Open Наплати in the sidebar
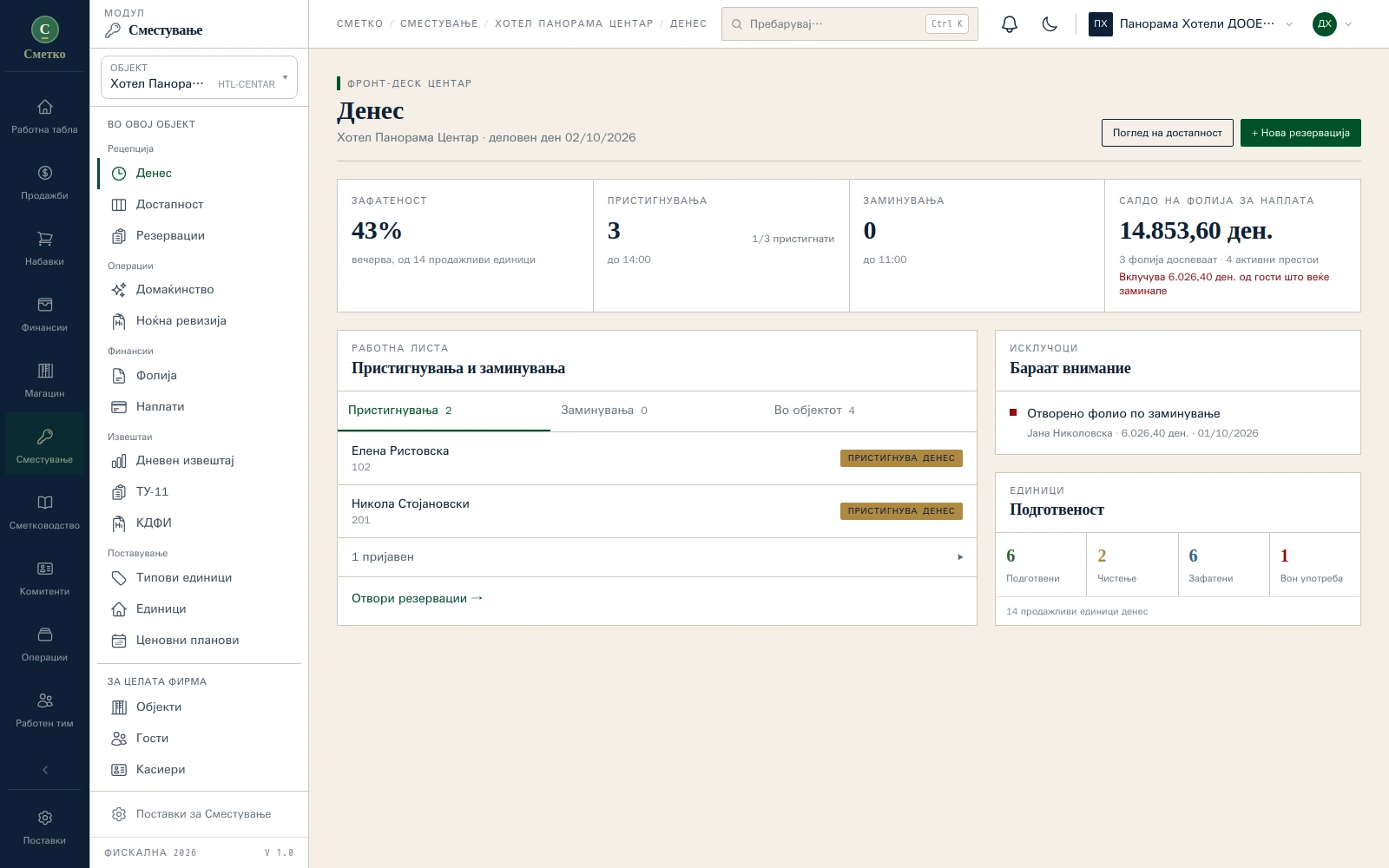 (x=199, y=407)
